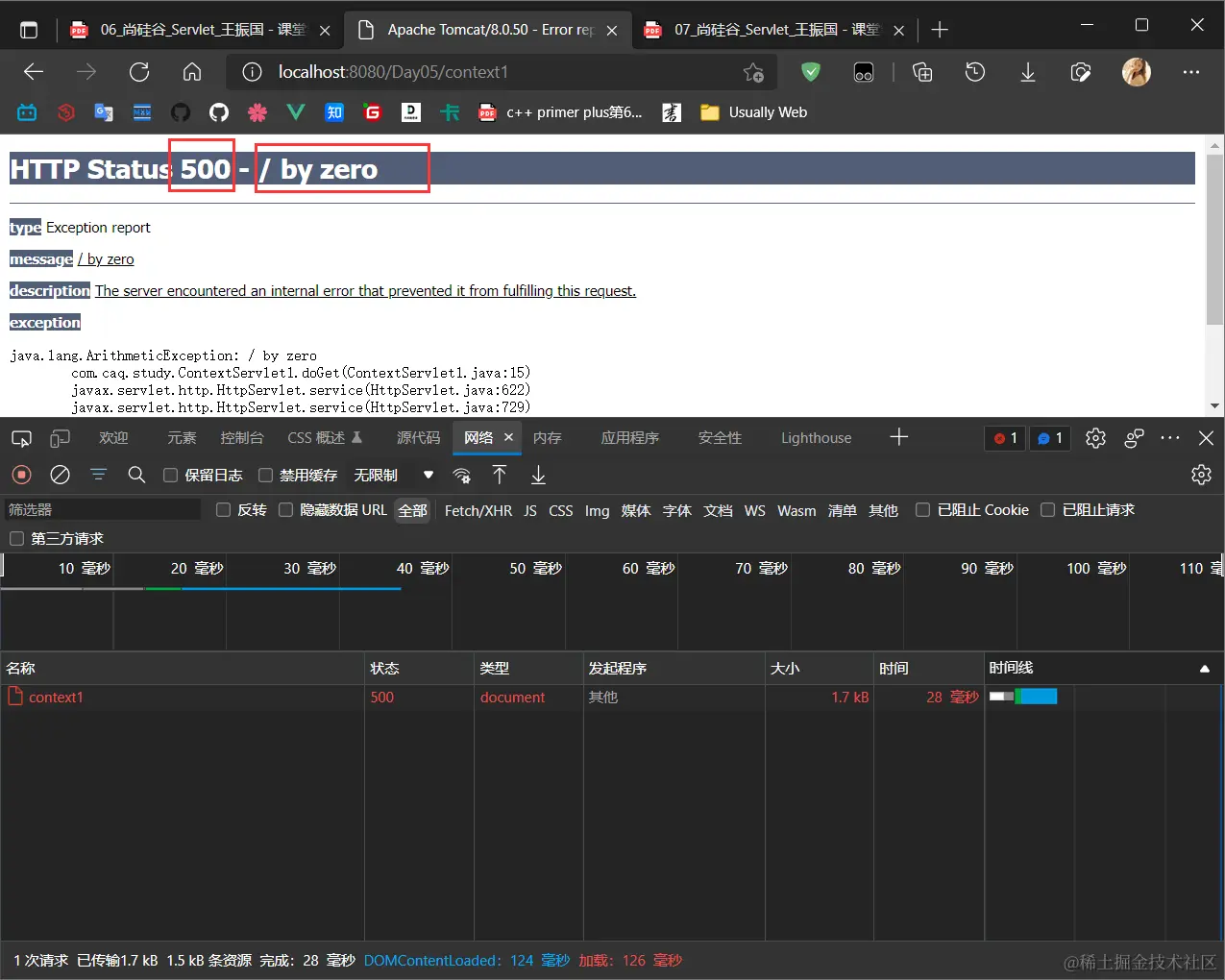Open the user profile avatar
The image size is (1225, 980).
tap(1137, 72)
